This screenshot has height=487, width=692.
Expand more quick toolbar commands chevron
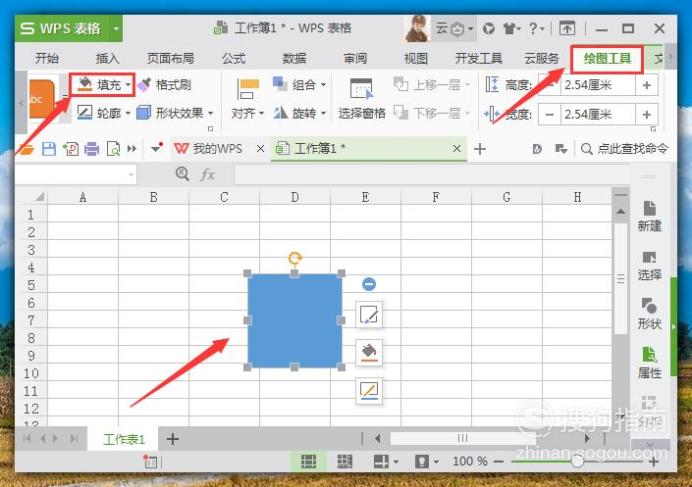point(132,149)
